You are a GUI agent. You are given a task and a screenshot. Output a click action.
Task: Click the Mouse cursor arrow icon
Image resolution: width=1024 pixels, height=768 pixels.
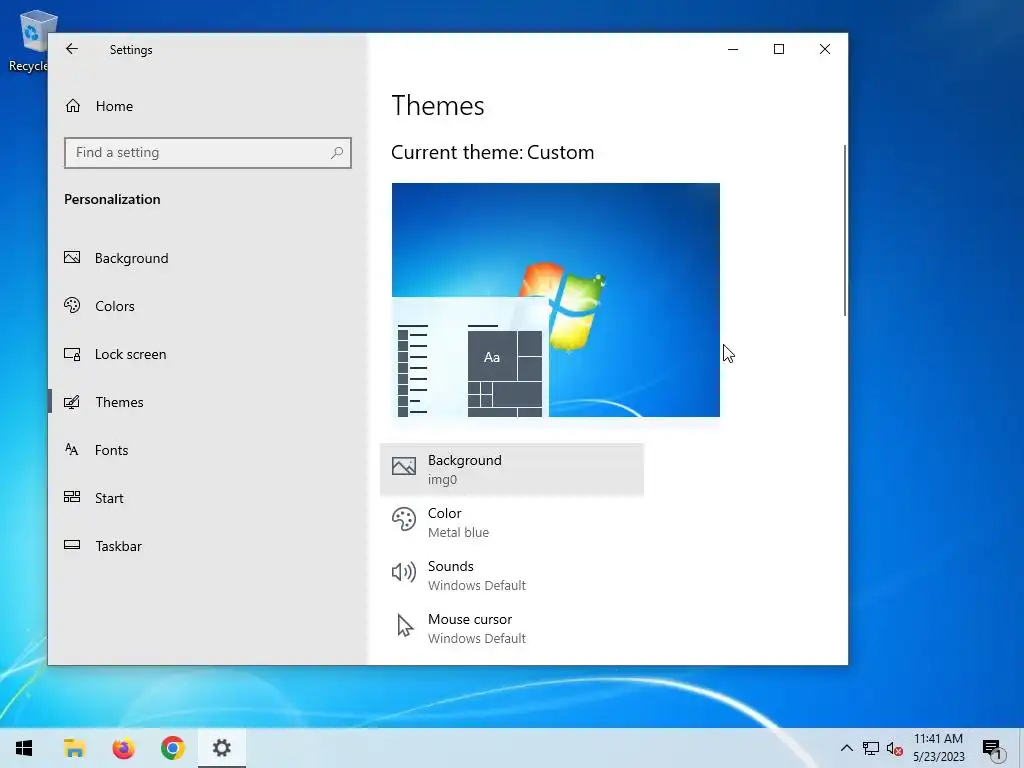pyautogui.click(x=405, y=626)
